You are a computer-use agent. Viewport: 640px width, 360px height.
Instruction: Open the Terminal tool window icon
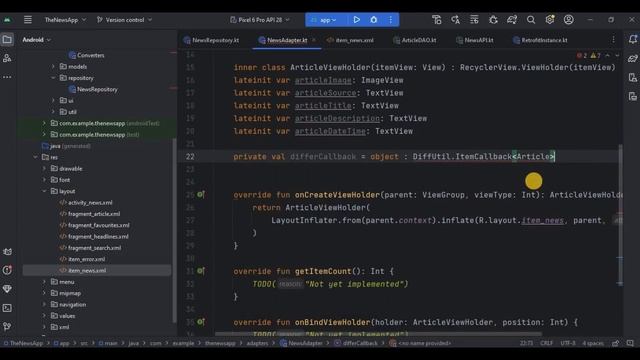(7, 308)
